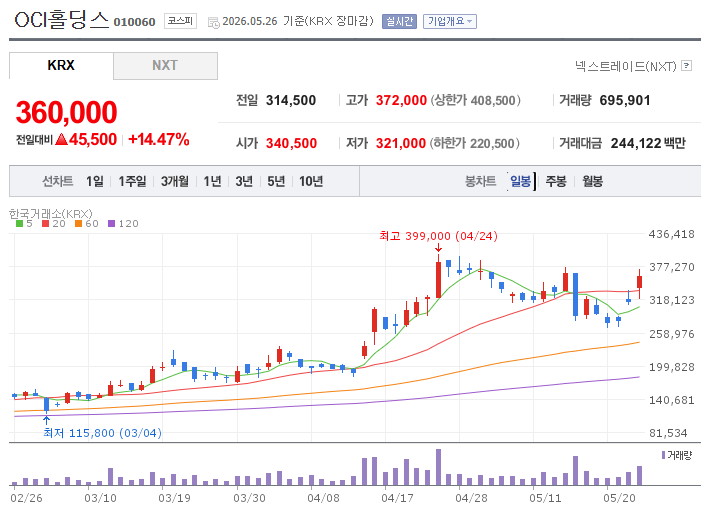Screen dimensions: 701x507
Task: Click the 코스피 market badge
Action: tap(180, 21)
